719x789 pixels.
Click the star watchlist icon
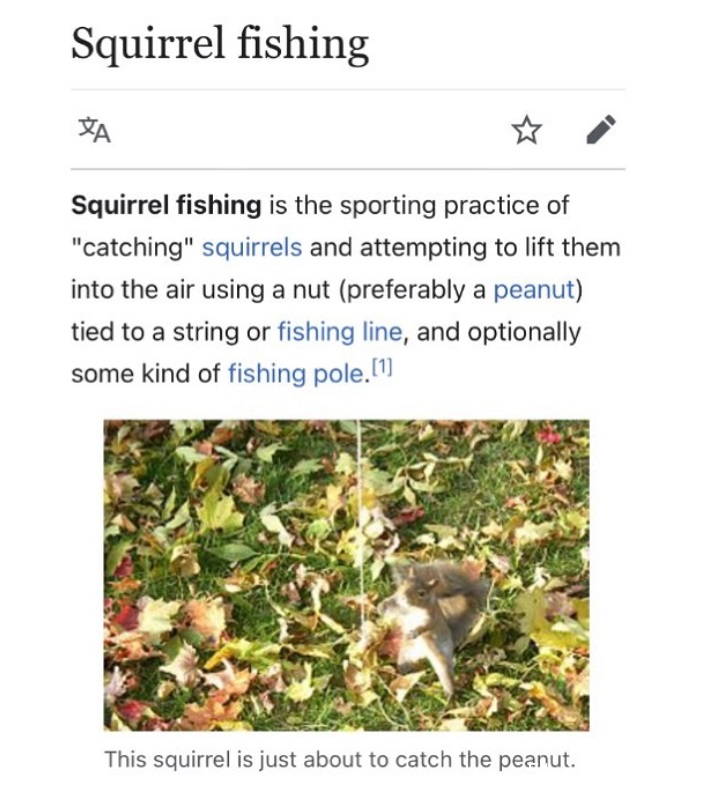pyautogui.click(x=527, y=130)
